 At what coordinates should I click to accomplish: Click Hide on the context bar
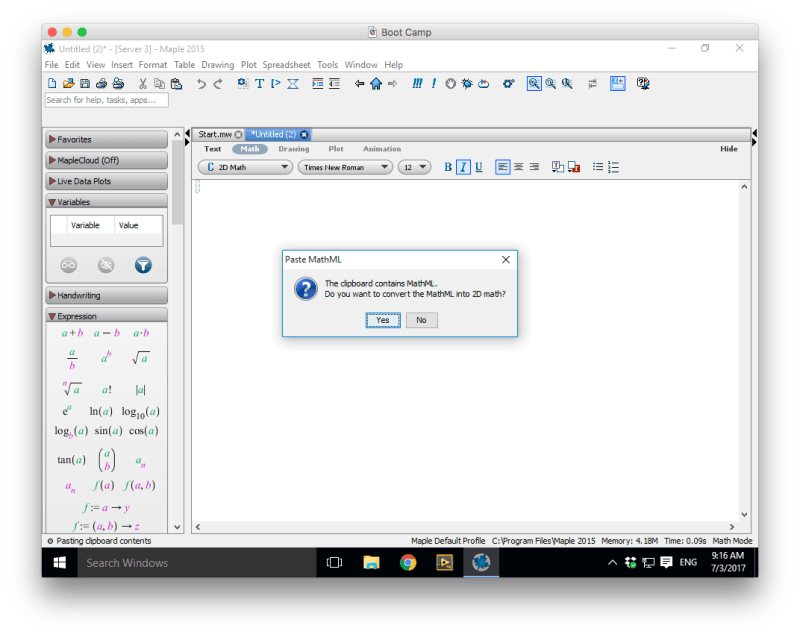coord(729,149)
